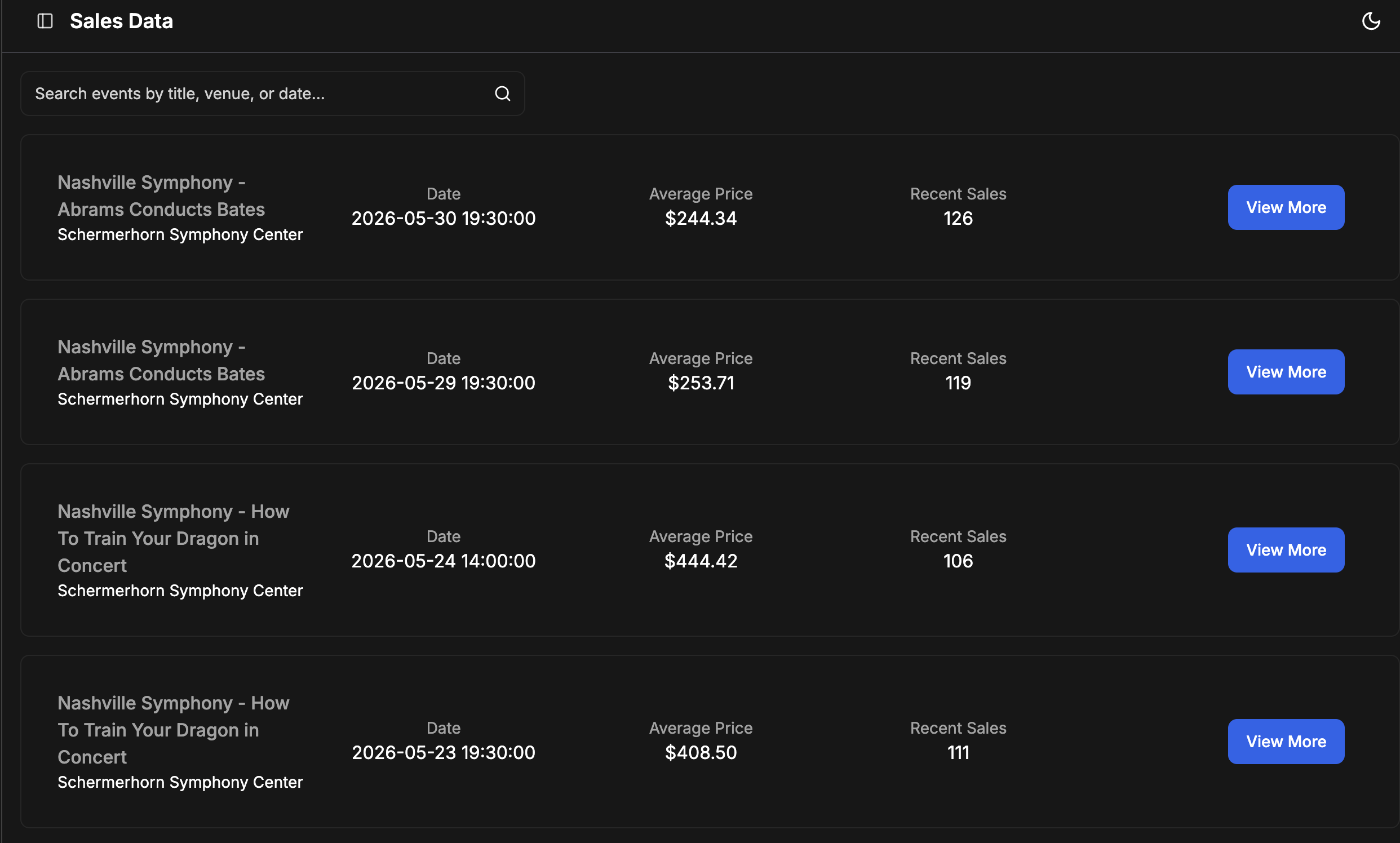Click recent sales value 126
Viewport: 1400px width, 843px height.
[x=958, y=219]
